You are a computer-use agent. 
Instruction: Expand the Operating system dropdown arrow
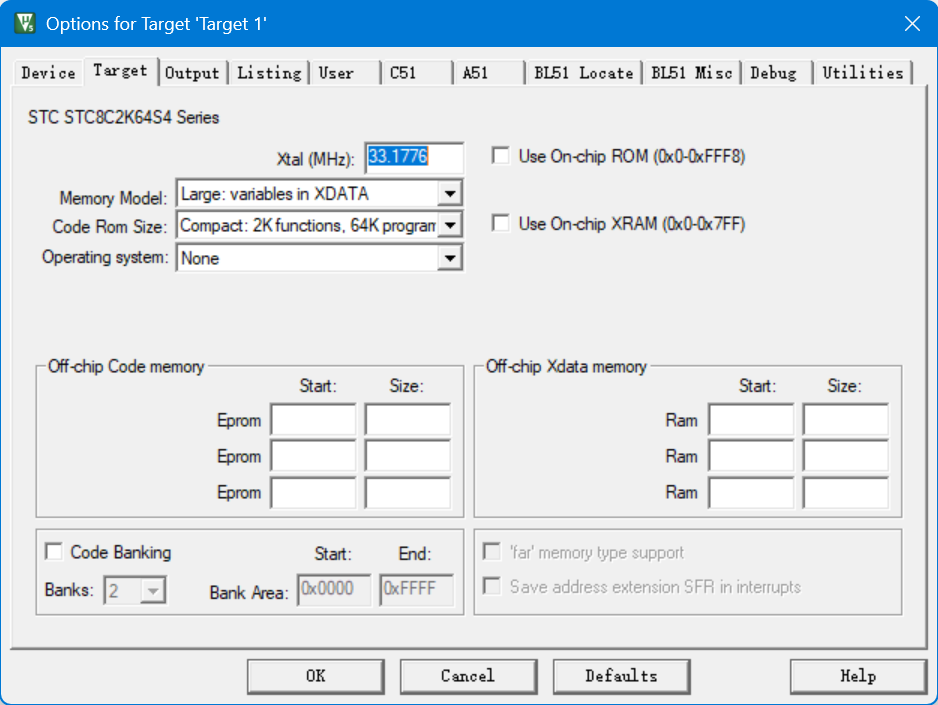pyautogui.click(x=450, y=258)
